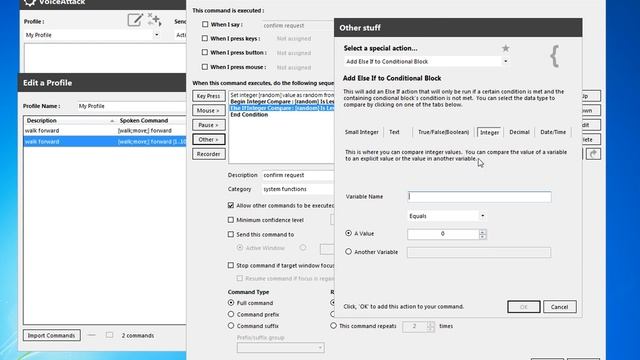The height and width of the screenshot is (360, 640).
Task: Click the Description field 'confirm request'
Action: point(298,175)
